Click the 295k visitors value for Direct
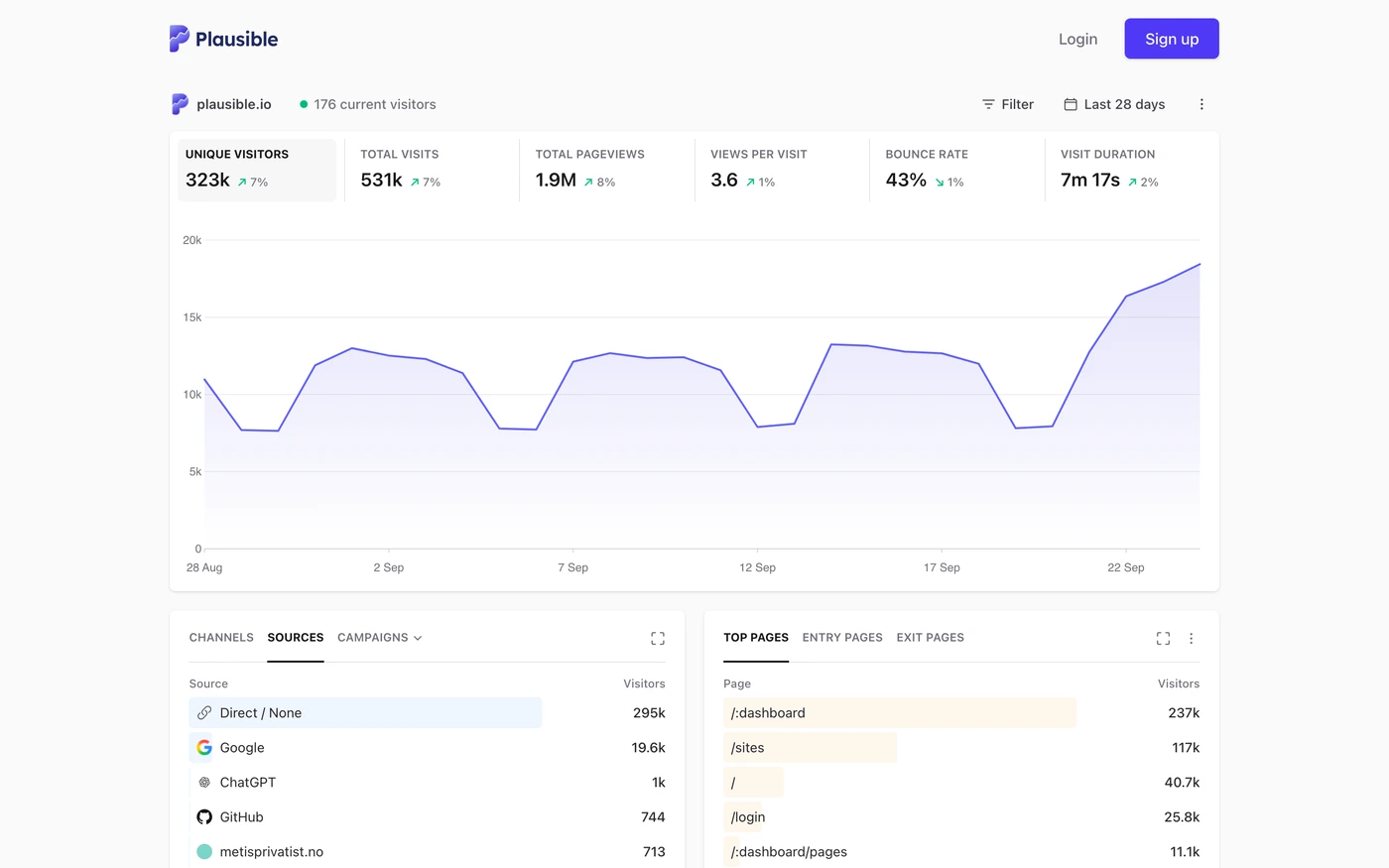This screenshot has width=1389, height=868. 649,712
